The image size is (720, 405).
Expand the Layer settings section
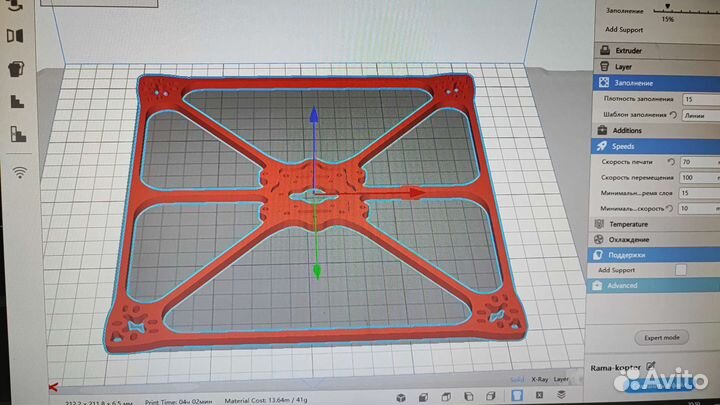pos(657,67)
